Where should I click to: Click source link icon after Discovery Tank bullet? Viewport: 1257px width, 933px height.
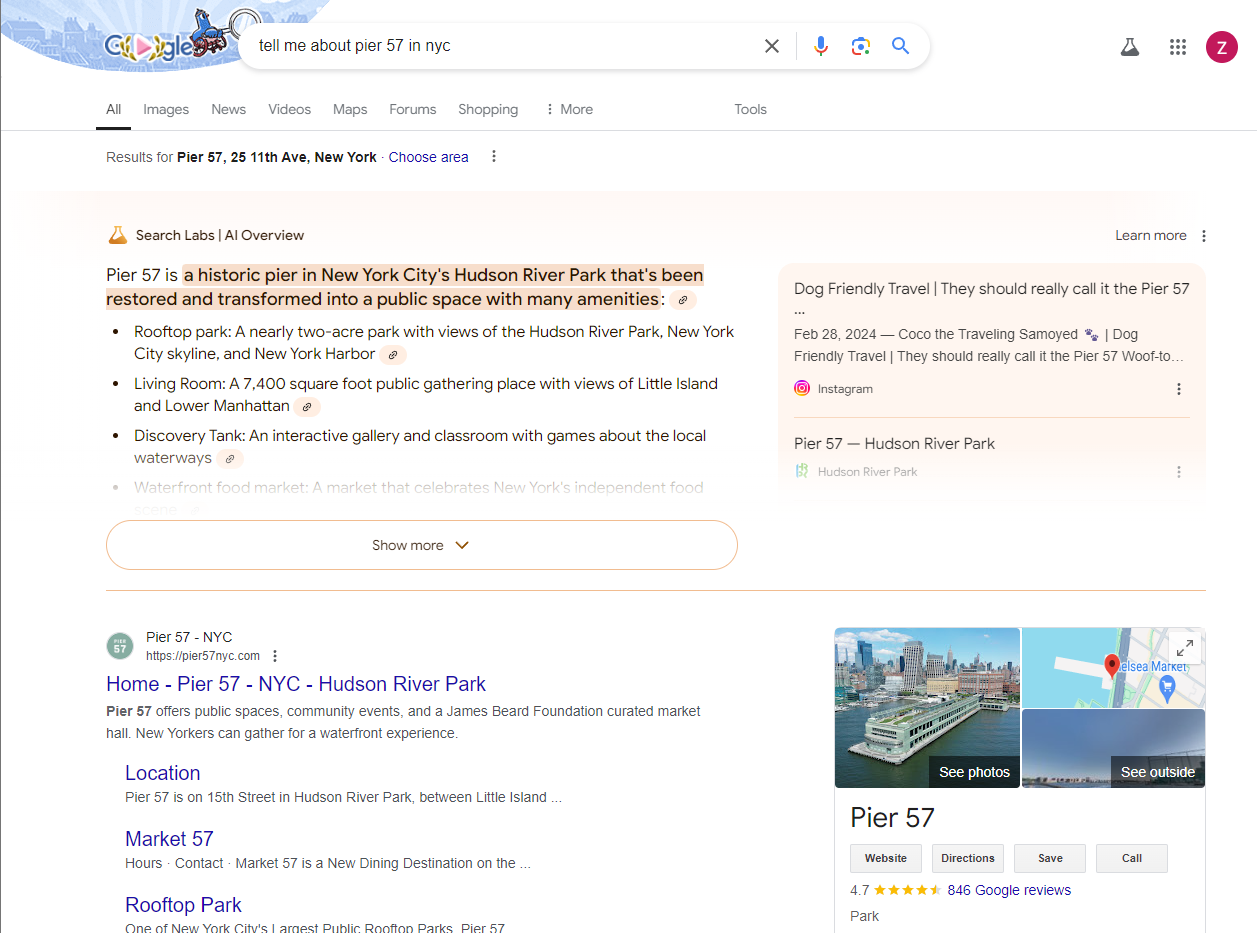pyautogui.click(x=230, y=459)
